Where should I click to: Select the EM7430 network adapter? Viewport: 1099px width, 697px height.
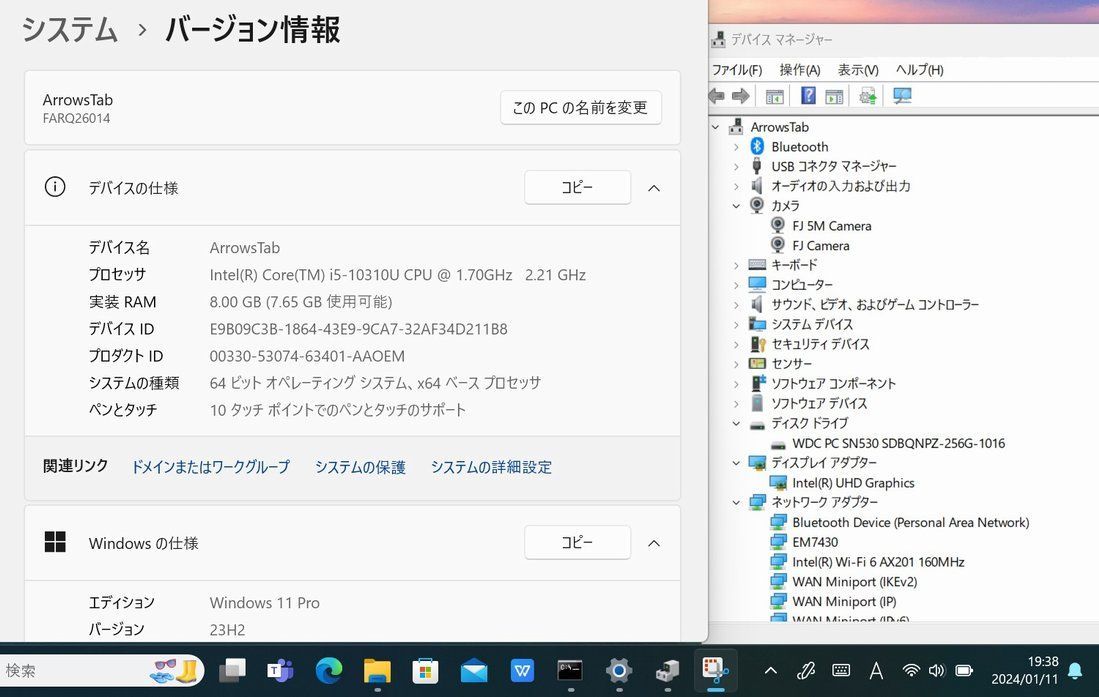click(x=814, y=542)
